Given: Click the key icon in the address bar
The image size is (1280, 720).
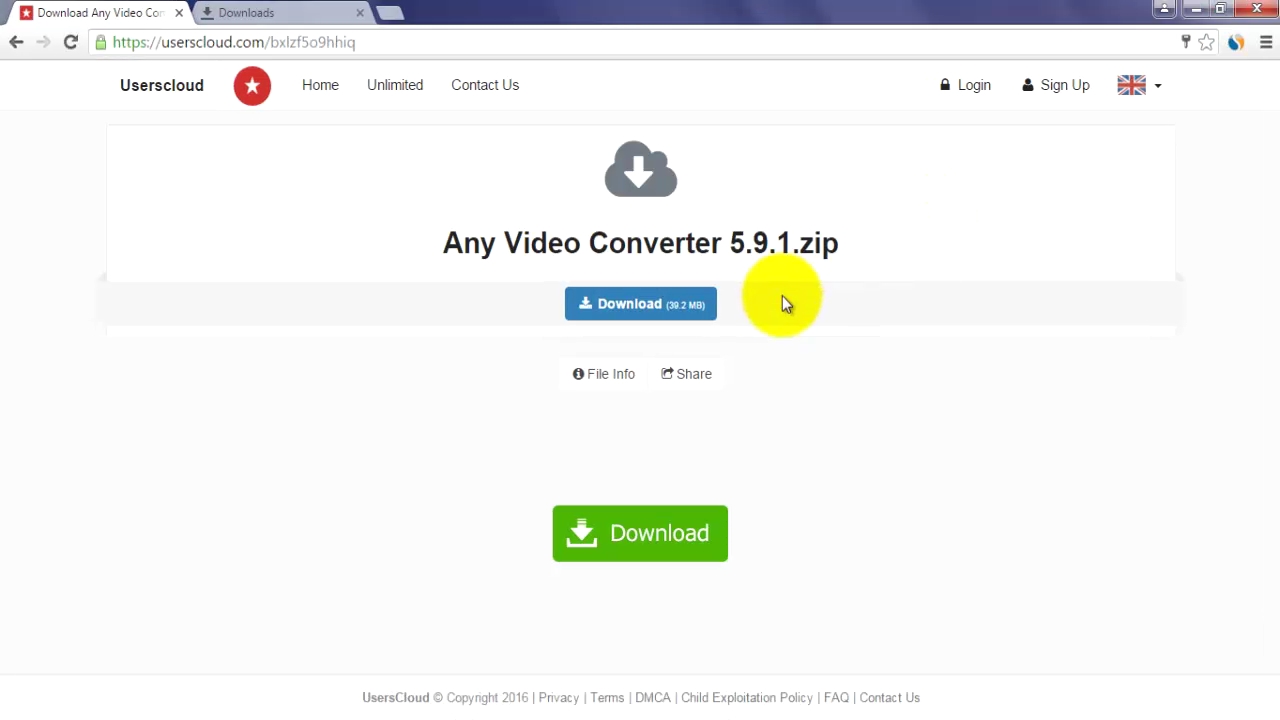Looking at the screenshot, I should [x=1186, y=42].
